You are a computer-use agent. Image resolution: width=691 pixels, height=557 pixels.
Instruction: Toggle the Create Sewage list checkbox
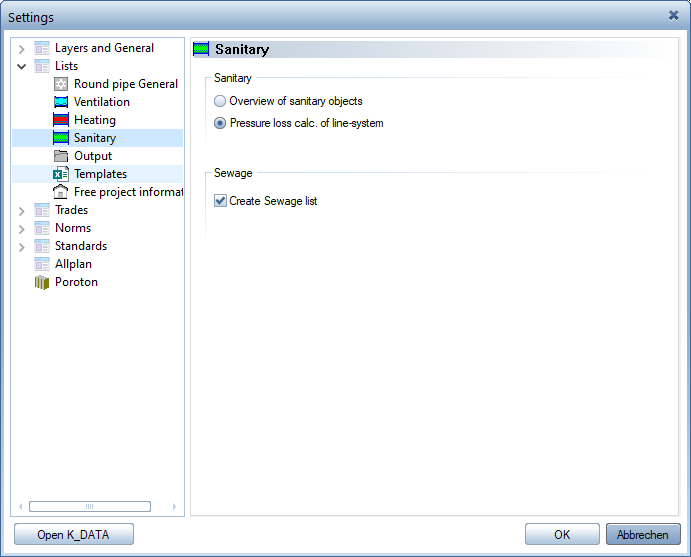click(220, 201)
